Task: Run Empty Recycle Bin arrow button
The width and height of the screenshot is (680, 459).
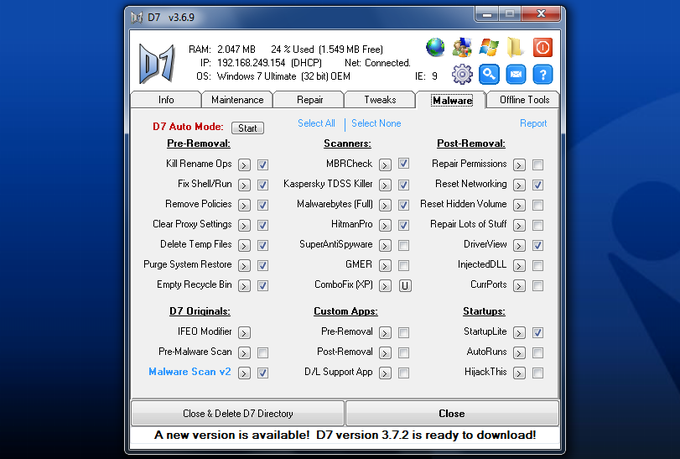Action: (244, 286)
